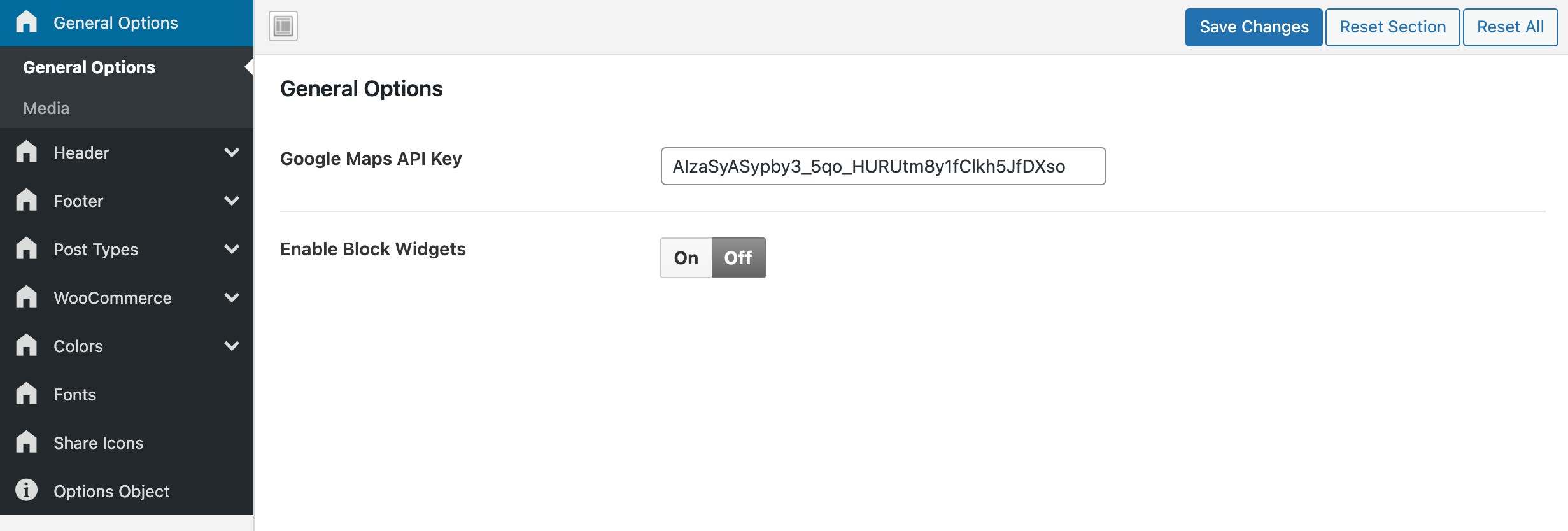Click the home icon beside Colors
1568x531 pixels.
[x=26, y=346]
